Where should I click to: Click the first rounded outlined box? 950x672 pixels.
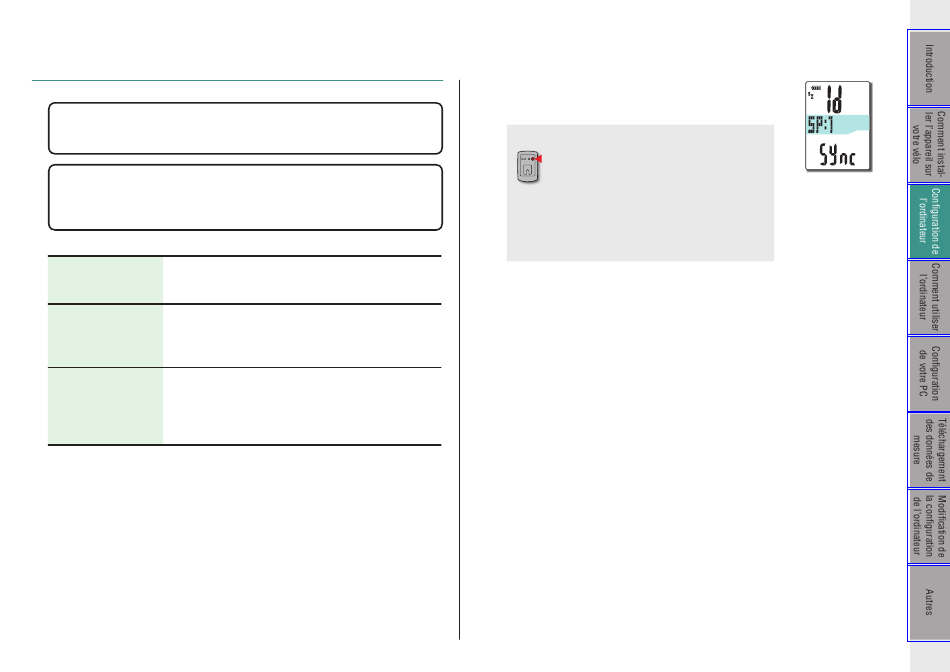[x=245, y=128]
